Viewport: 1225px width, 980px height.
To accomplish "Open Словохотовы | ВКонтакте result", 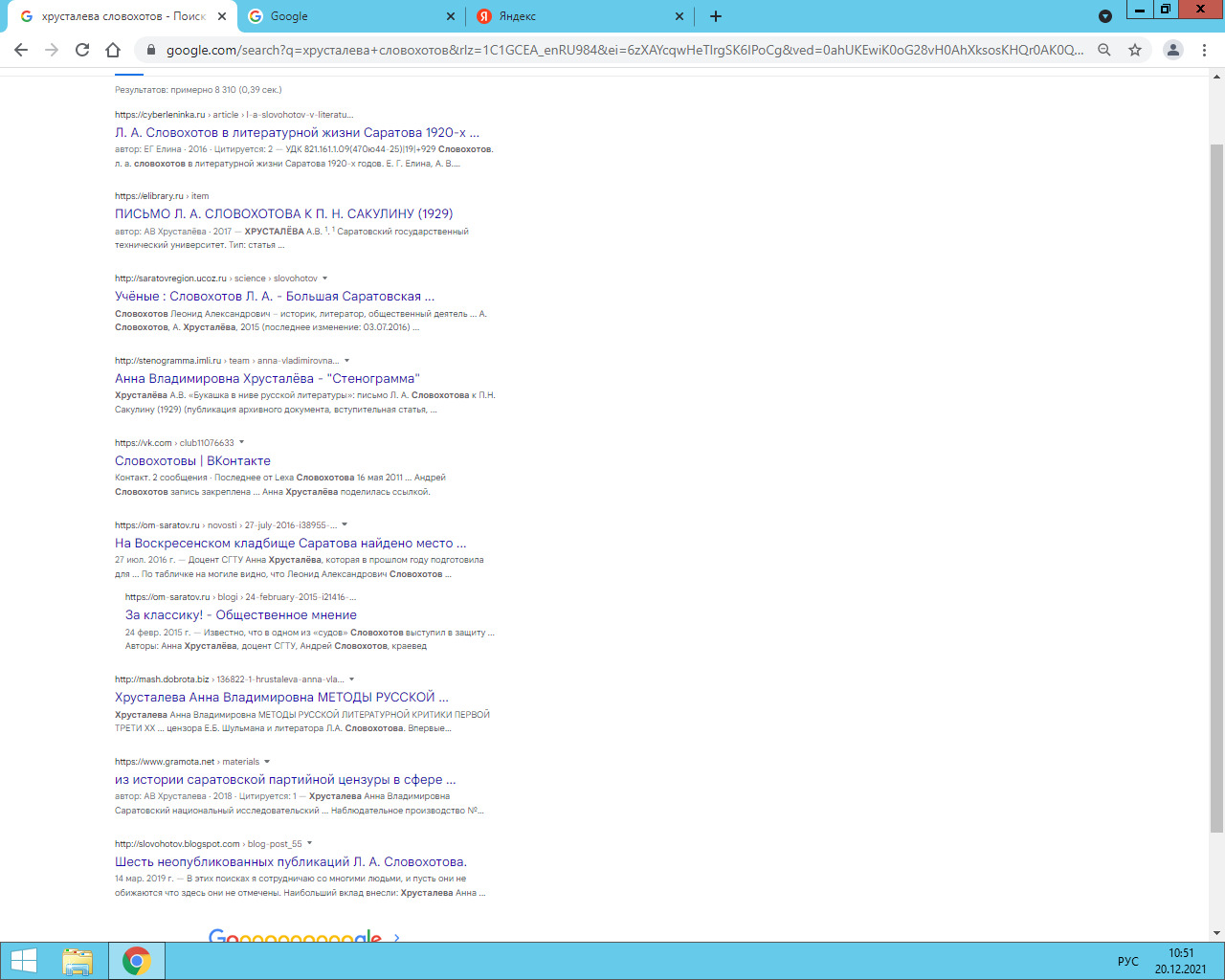I will click(x=192, y=460).
